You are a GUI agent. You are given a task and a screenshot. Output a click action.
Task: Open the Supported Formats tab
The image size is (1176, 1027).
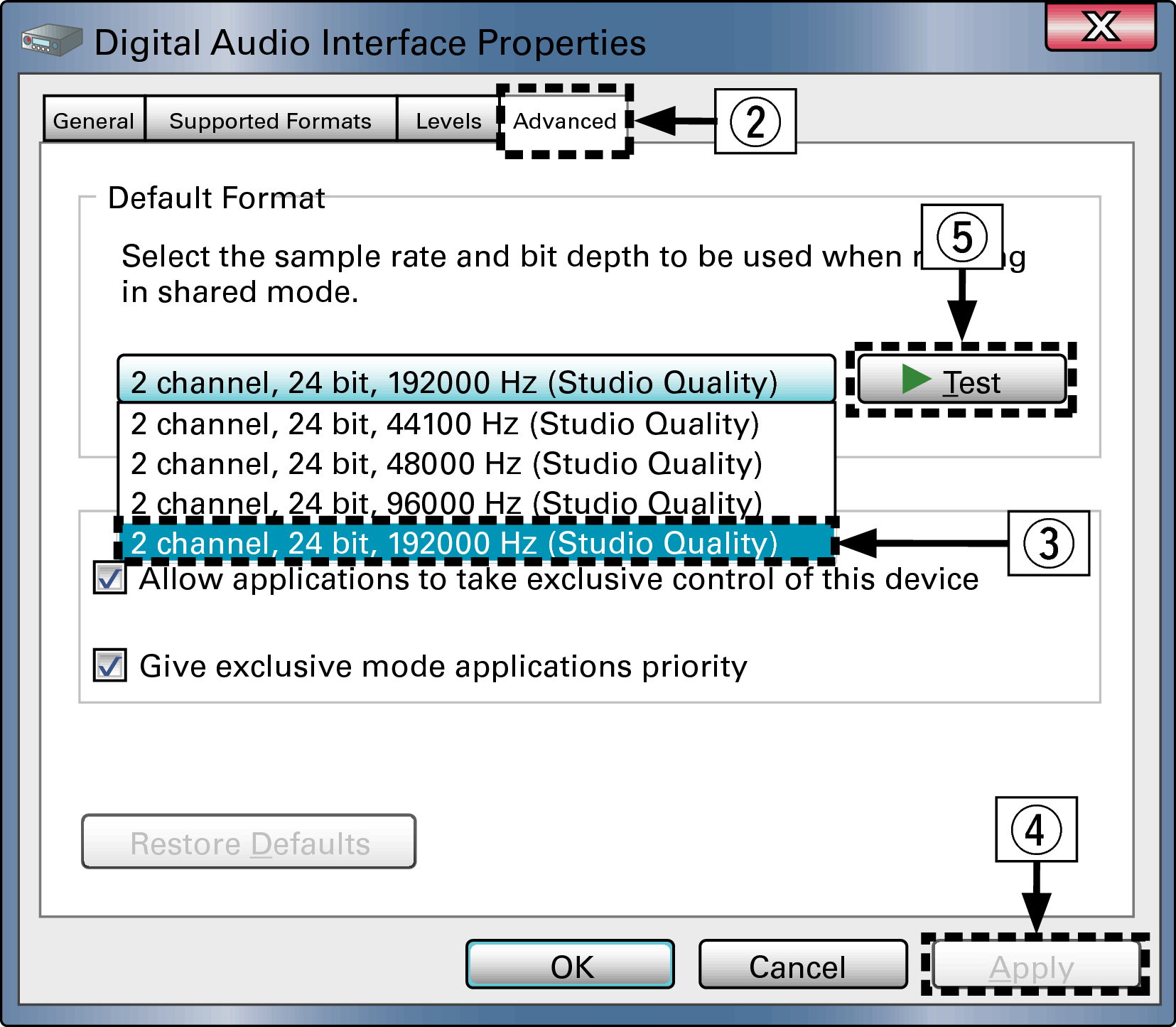pyautogui.click(x=270, y=121)
